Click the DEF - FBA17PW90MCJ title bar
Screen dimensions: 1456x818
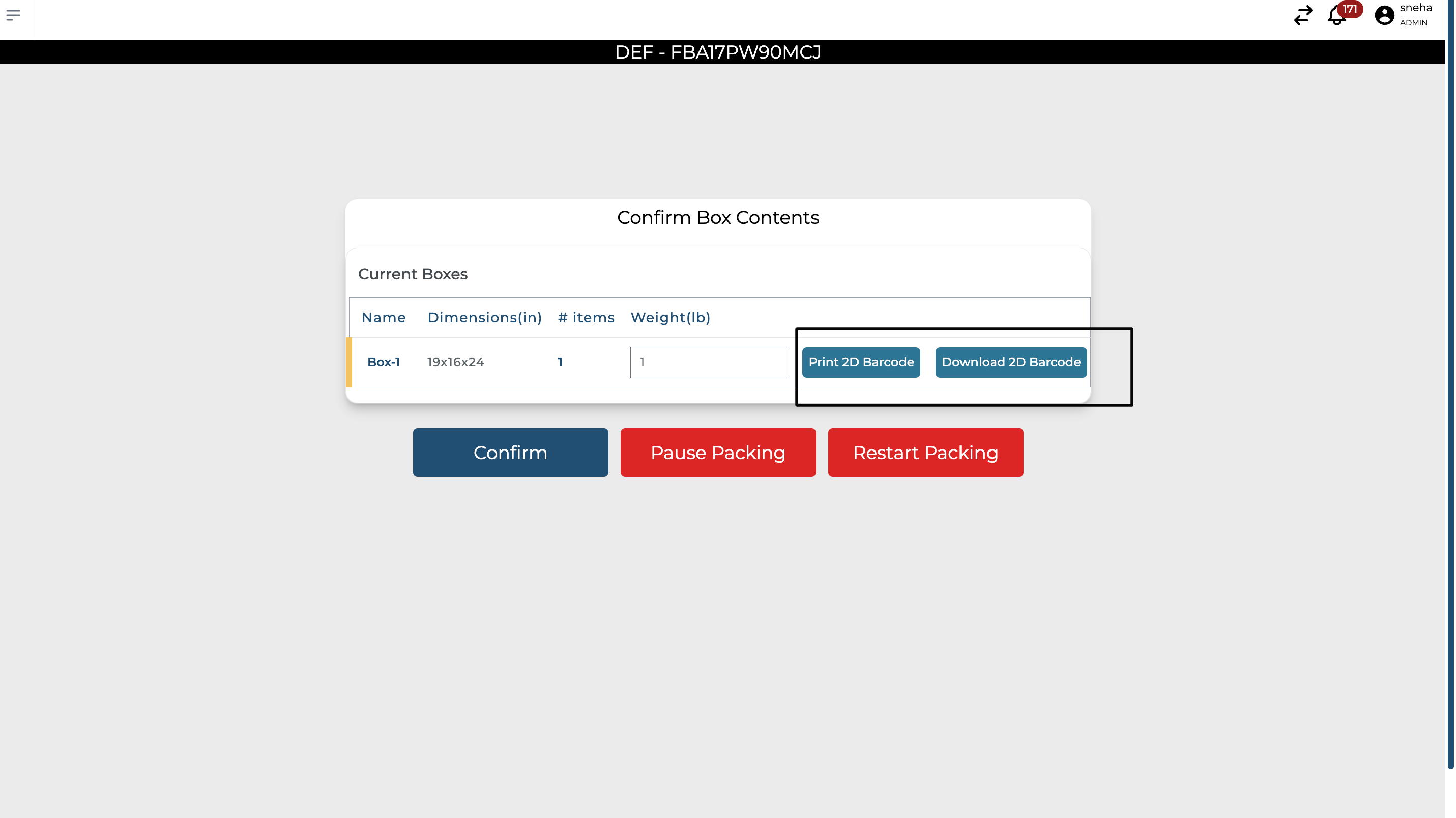click(x=718, y=52)
